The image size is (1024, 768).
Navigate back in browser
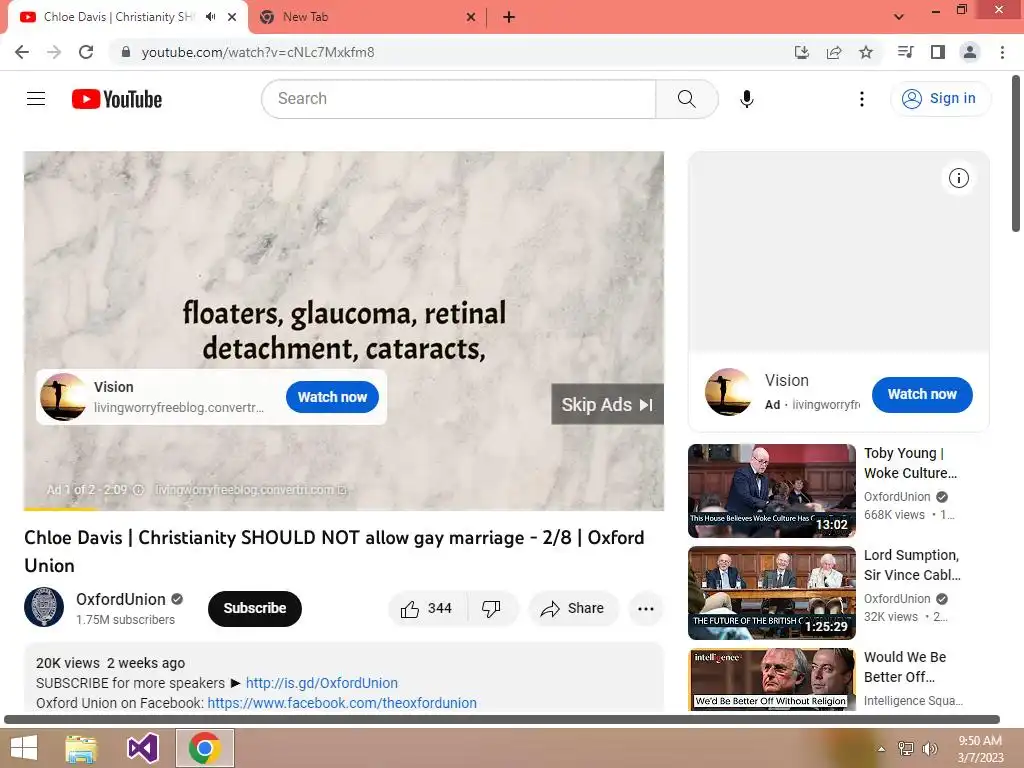pos(22,52)
